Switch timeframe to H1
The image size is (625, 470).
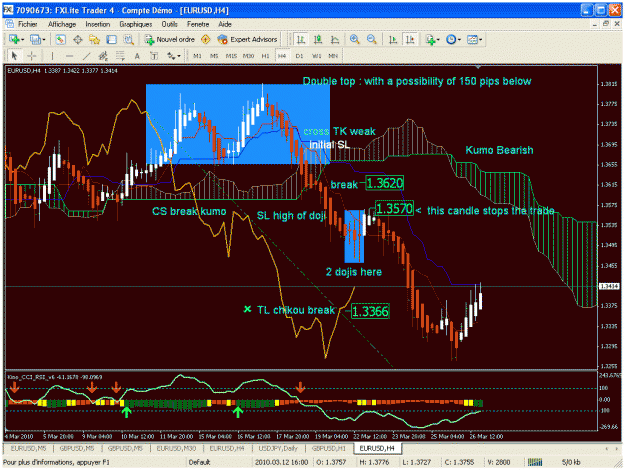click(x=265, y=56)
